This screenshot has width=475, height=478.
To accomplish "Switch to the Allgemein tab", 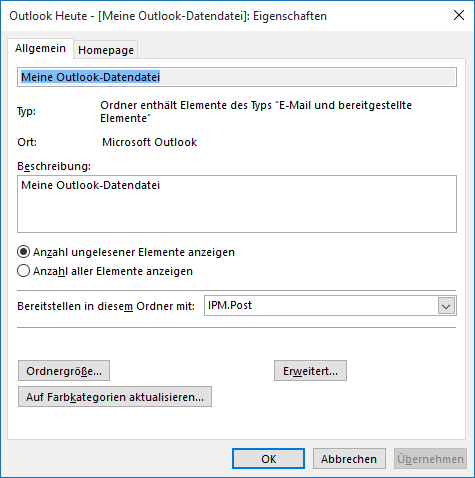I will [40, 48].
